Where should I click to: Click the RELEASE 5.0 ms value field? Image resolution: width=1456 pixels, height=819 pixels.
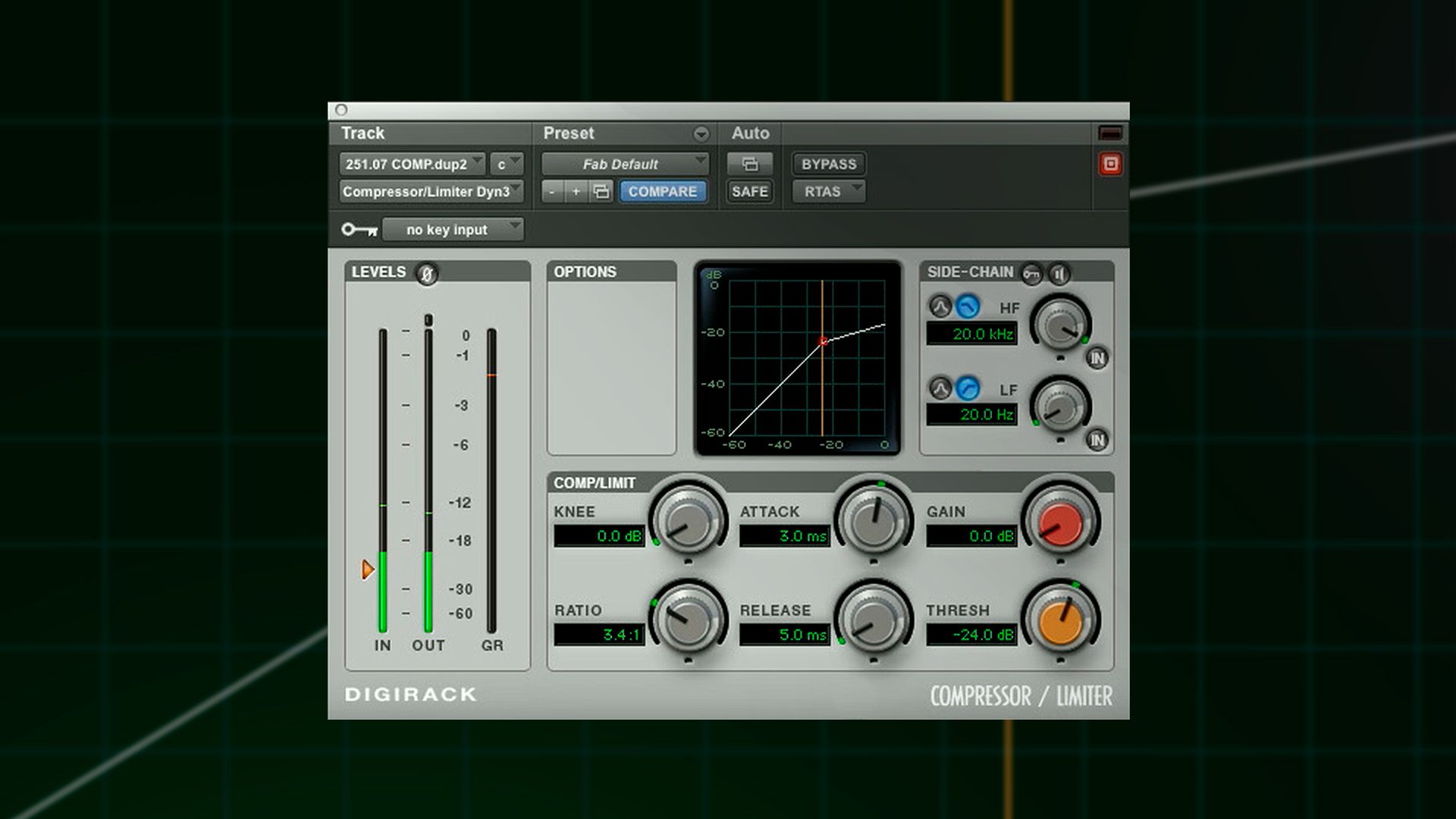(785, 635)
